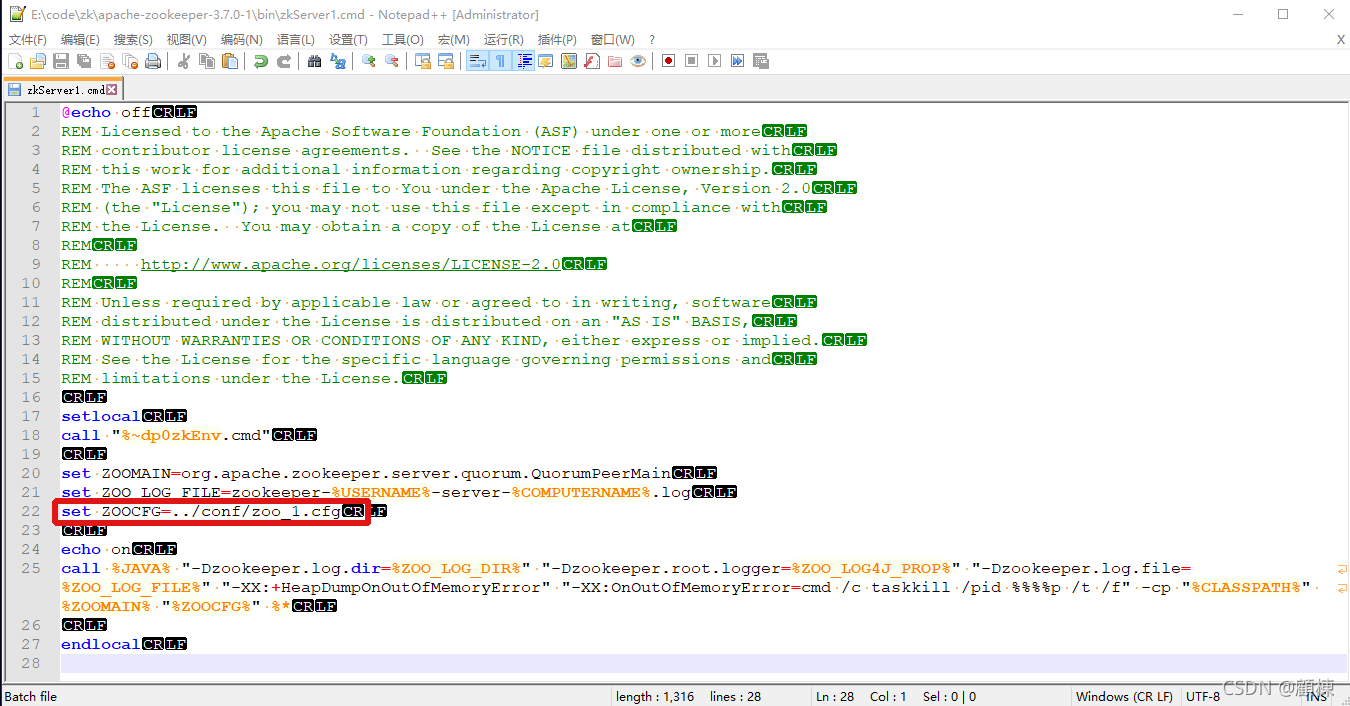Toggle word wrap in the toolbar
This screenshot has width=1350, height=706.
477,61
